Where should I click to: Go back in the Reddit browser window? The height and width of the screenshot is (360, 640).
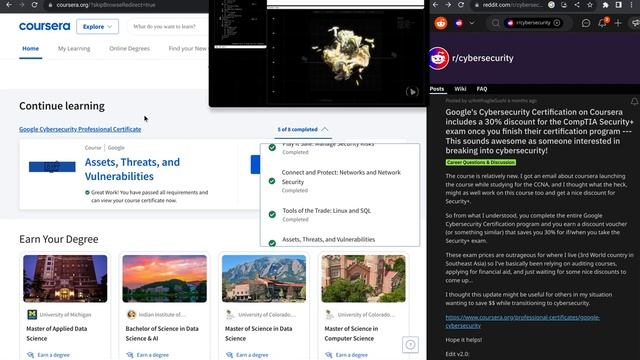coord(436,5)
